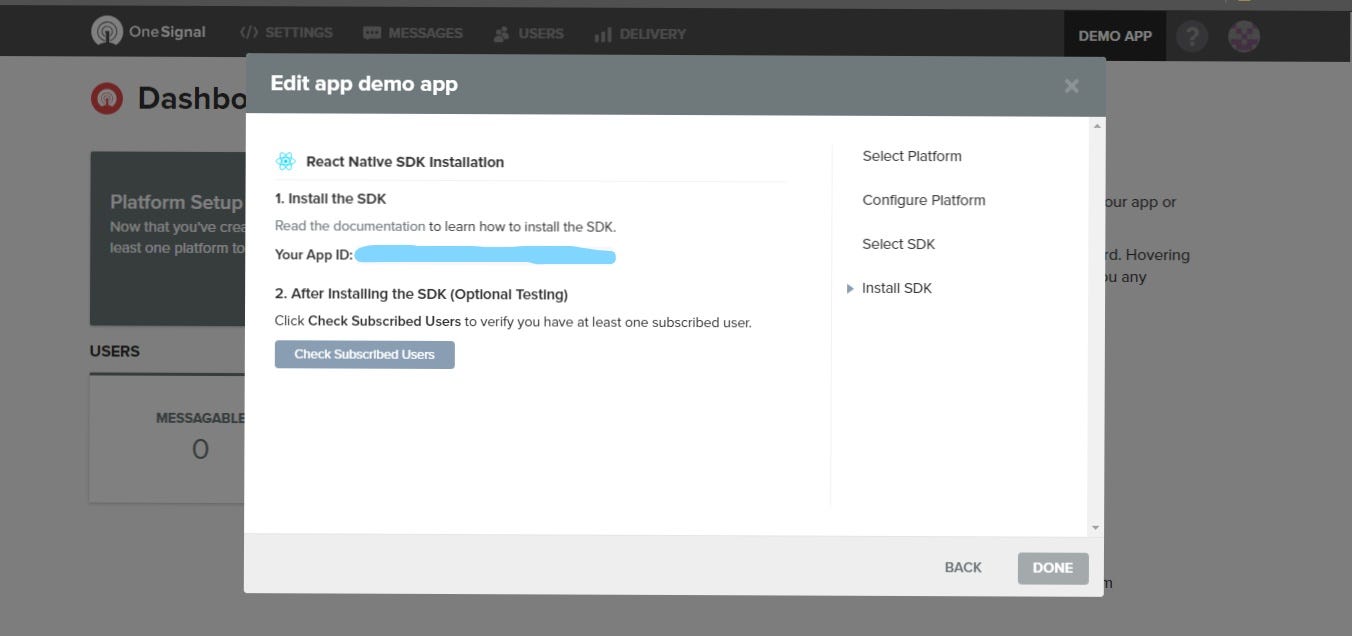Viewport: 1352px width, 636px height.
Task: Click dialog scrollbar down arrow
Action: click(x=1096, y=527)
